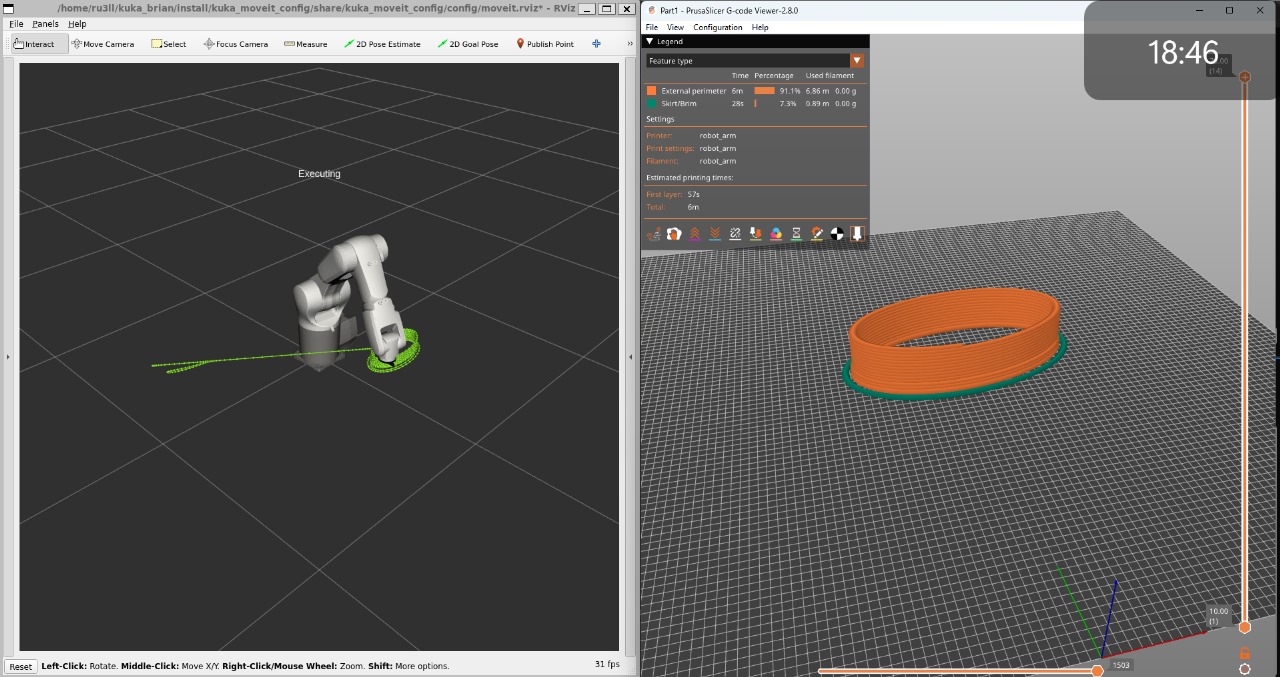The width and height of the screenshot is (1280, 677).
Task: Click the Reset button in RViz
Action: (20, 666)
